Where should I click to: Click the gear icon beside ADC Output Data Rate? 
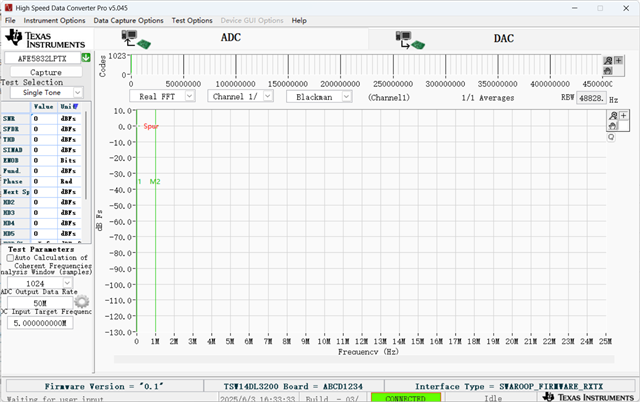[x=82, y=302]
